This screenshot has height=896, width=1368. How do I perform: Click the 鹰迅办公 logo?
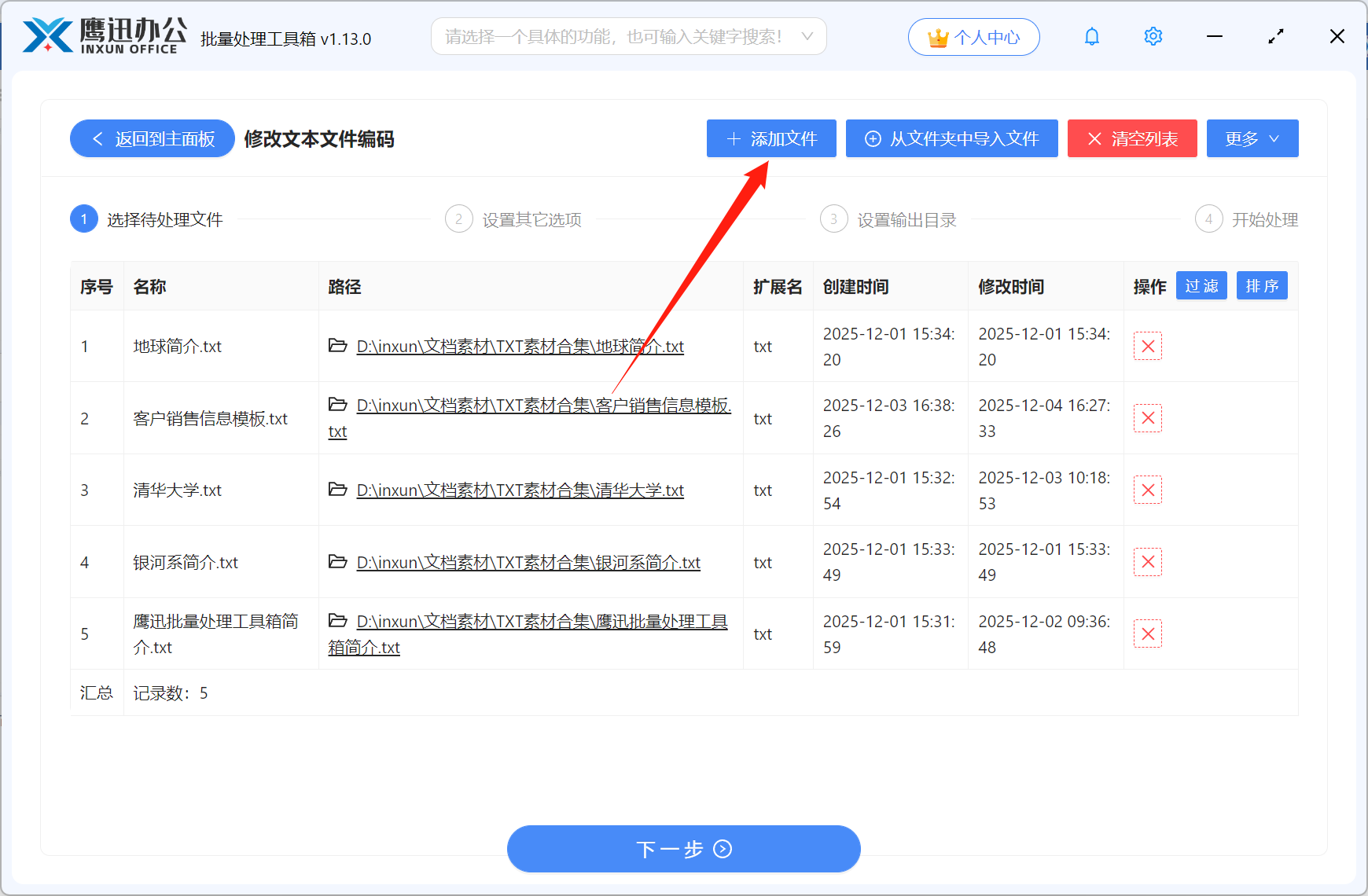102,35
